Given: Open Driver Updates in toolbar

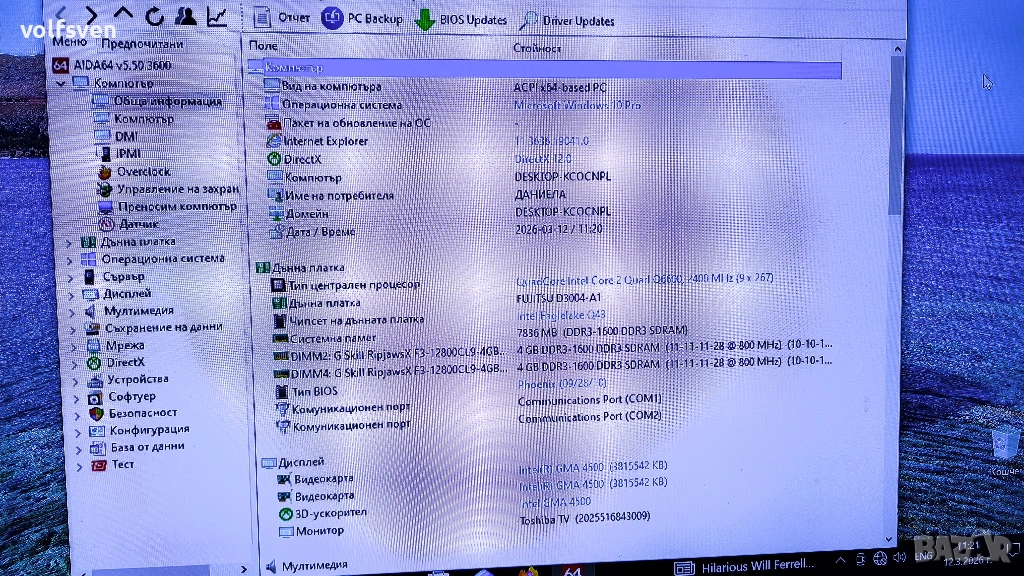Looking at the screenshot, I should click(x=566, y=21).
